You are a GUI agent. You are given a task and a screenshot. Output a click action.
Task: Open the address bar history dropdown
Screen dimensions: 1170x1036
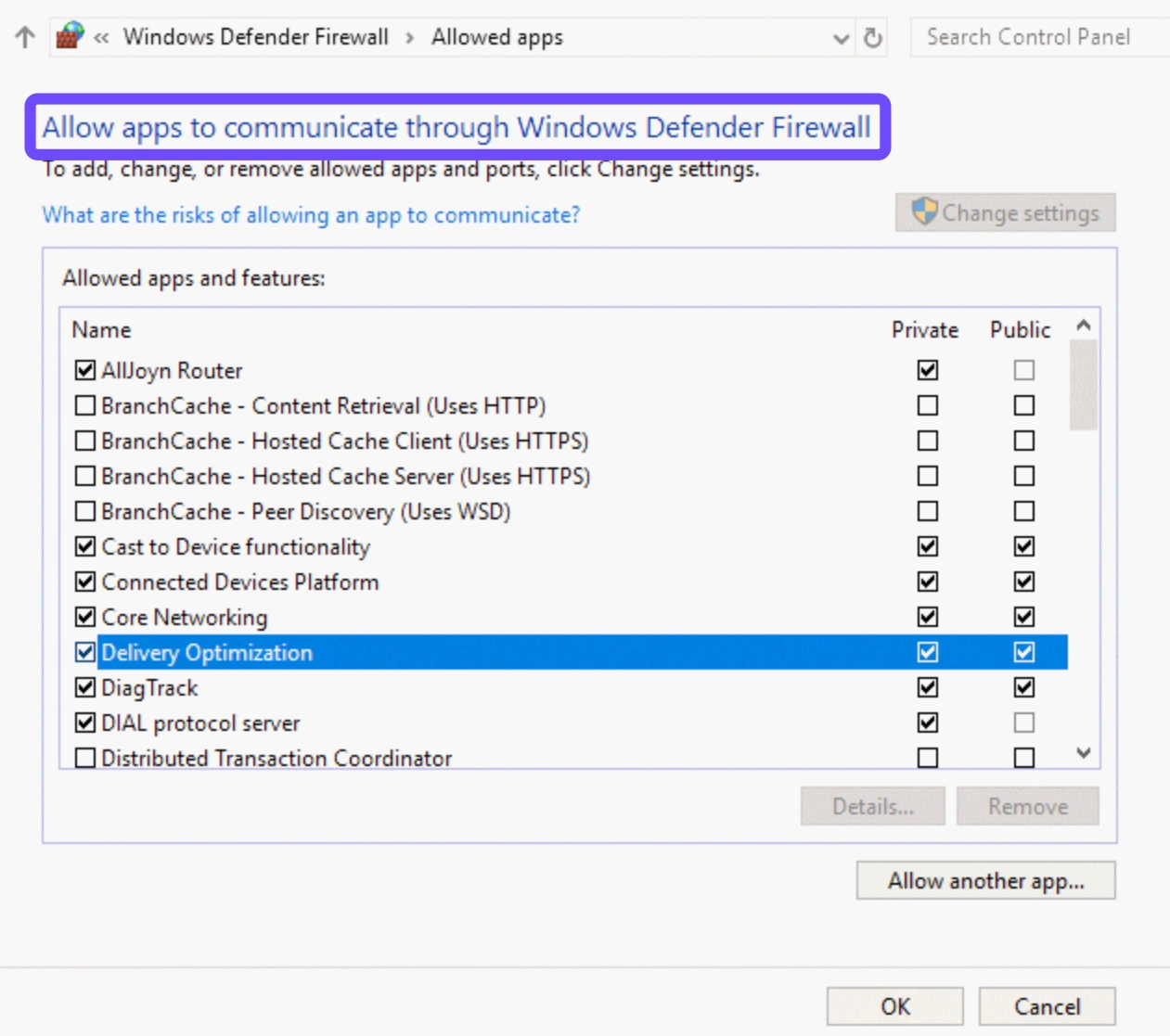pos(841,39)
